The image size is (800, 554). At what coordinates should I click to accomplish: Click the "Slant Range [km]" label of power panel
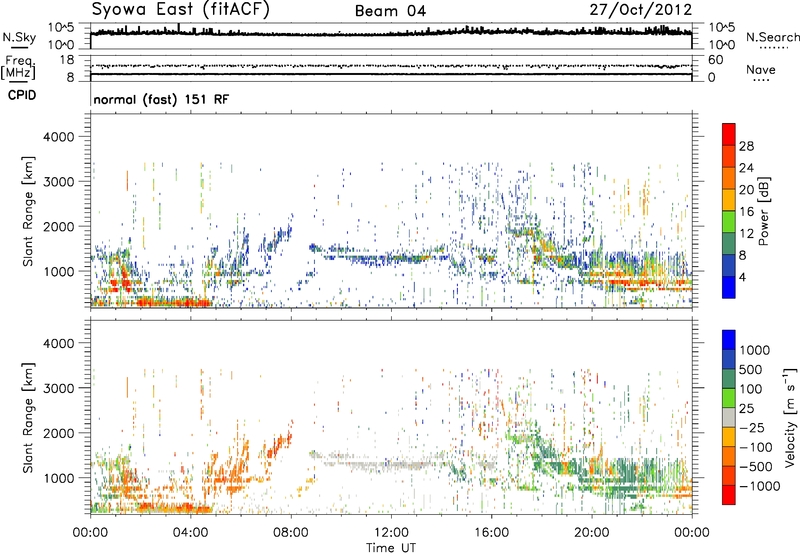pyautogui.click(x=28, y=211)
